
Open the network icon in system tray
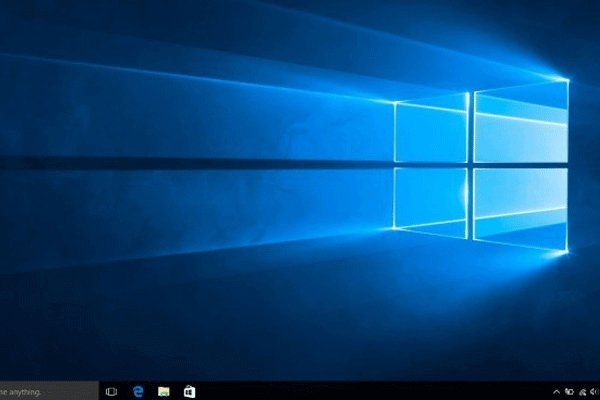580,391
